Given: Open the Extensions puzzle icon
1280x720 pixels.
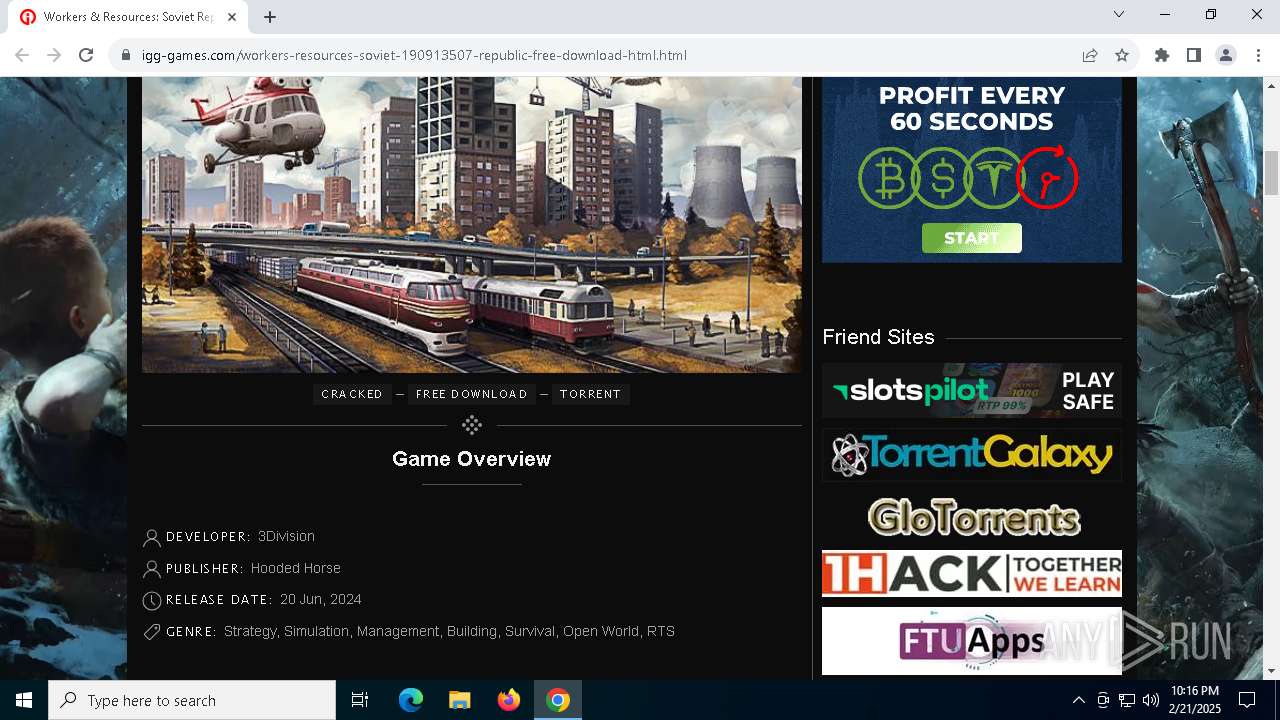Looking at the screenshot, I should (1162, 55).
